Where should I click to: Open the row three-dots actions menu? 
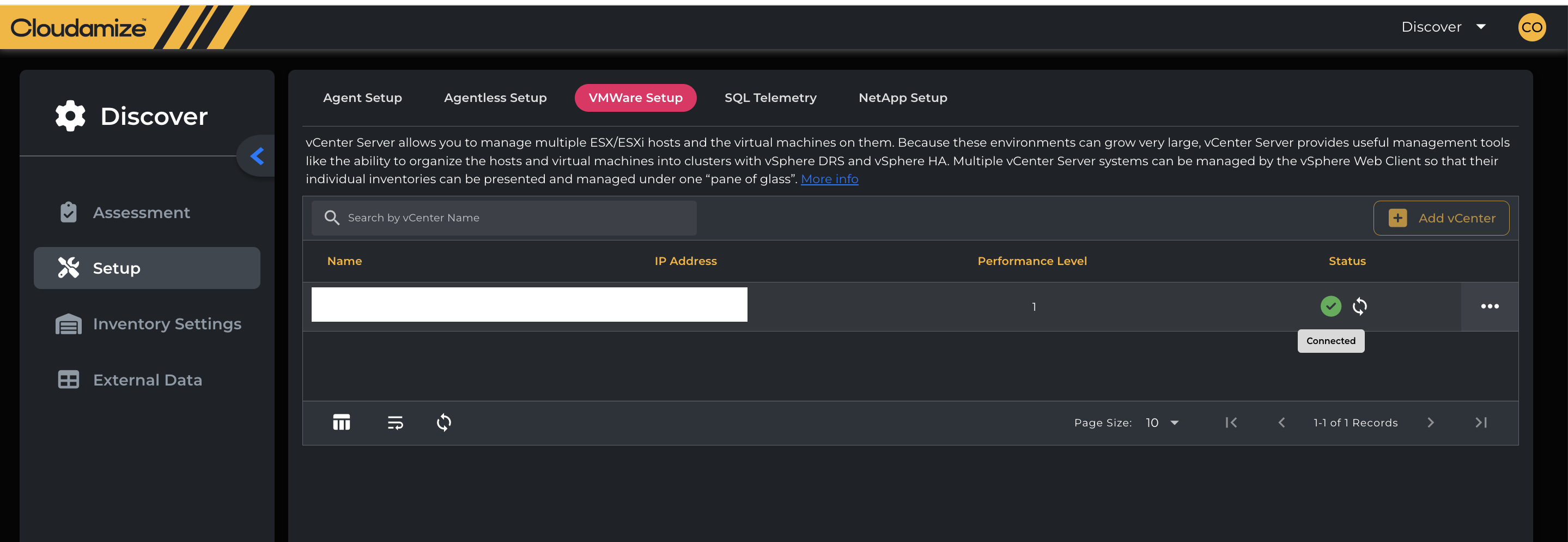[1490, 306]
